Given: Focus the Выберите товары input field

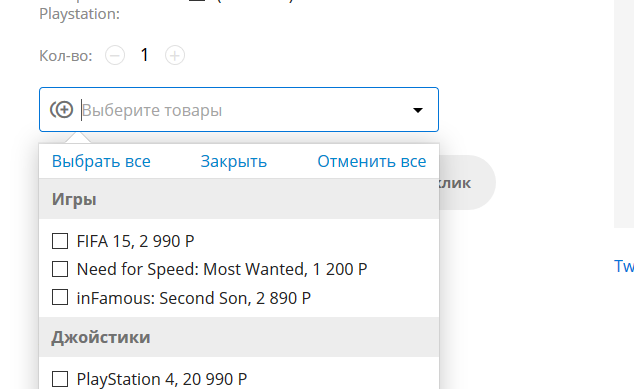Looking at the screenshot, I should pos(239,110).
